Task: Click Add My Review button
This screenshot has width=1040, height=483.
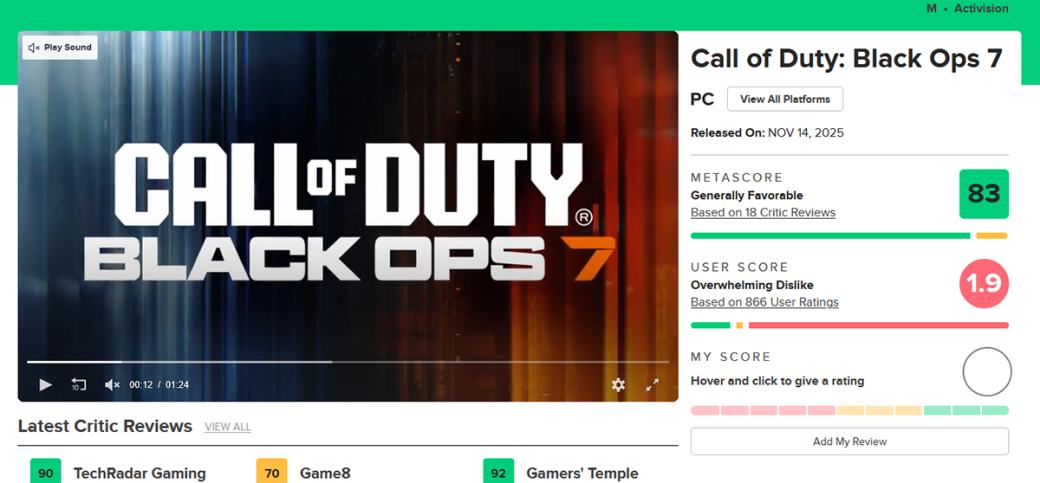Action: tap(850, 441)
